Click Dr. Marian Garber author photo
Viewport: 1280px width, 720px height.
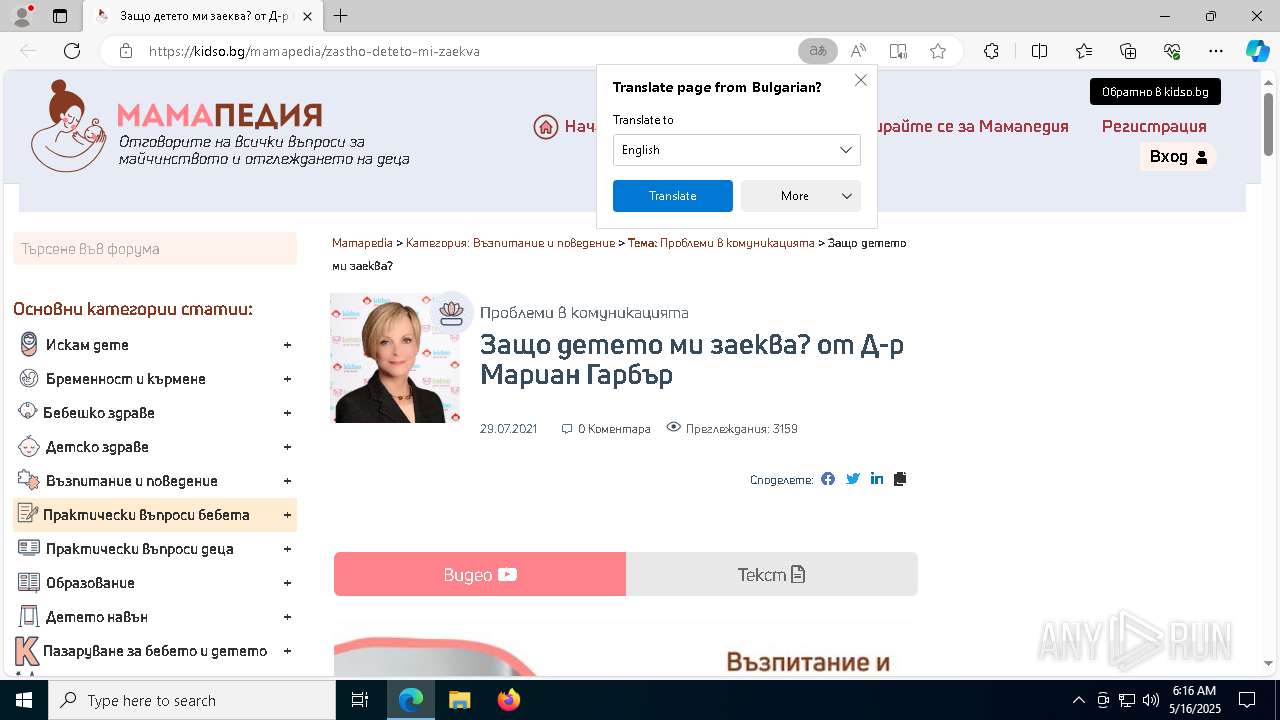tap(395, 358)
